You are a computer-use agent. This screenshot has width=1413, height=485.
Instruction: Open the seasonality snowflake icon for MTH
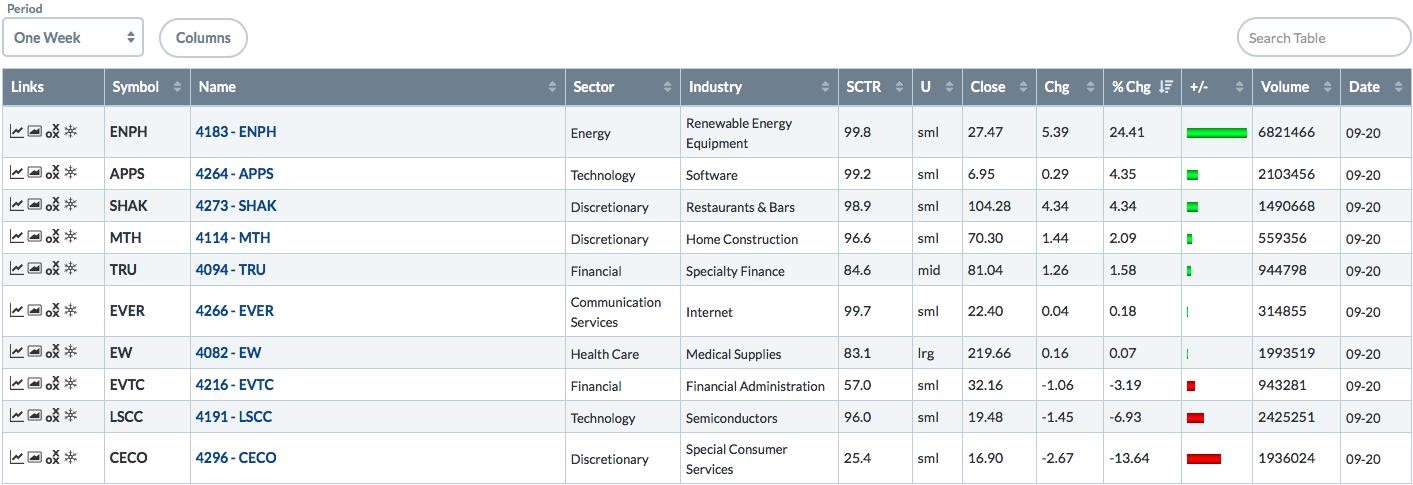[71, 237]
